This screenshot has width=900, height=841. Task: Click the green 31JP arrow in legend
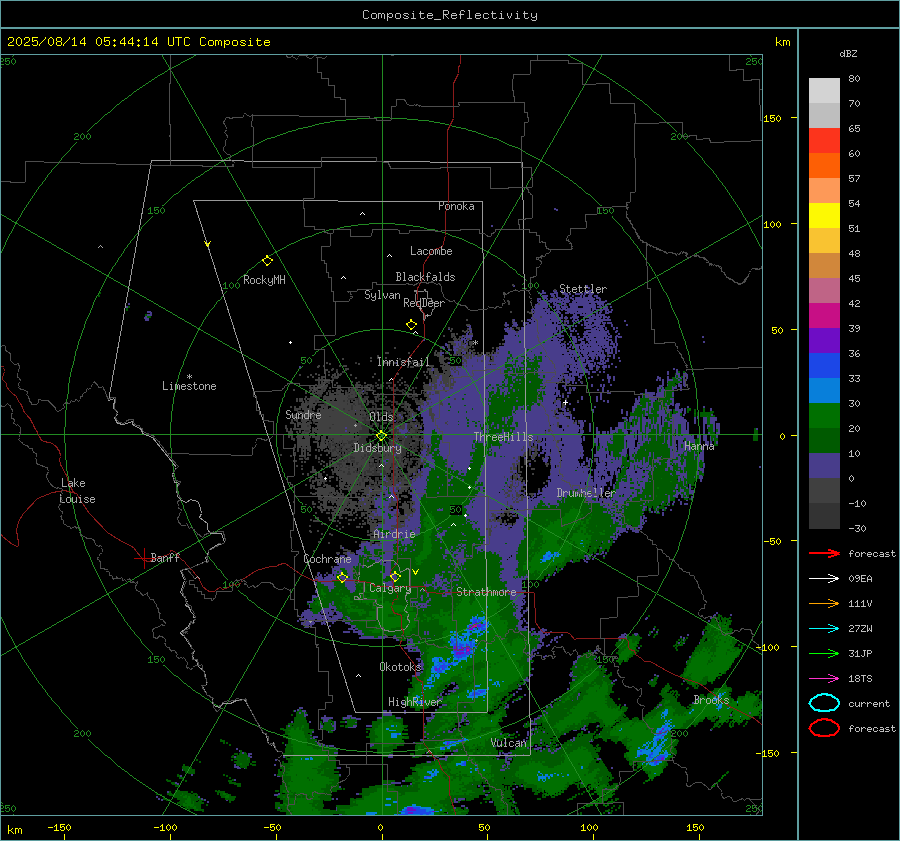[x=824, y=653]
